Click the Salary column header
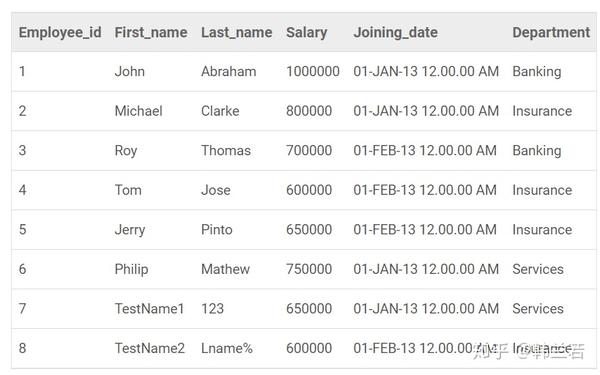The height and width of the screenshot is (375, 600). 307,33
